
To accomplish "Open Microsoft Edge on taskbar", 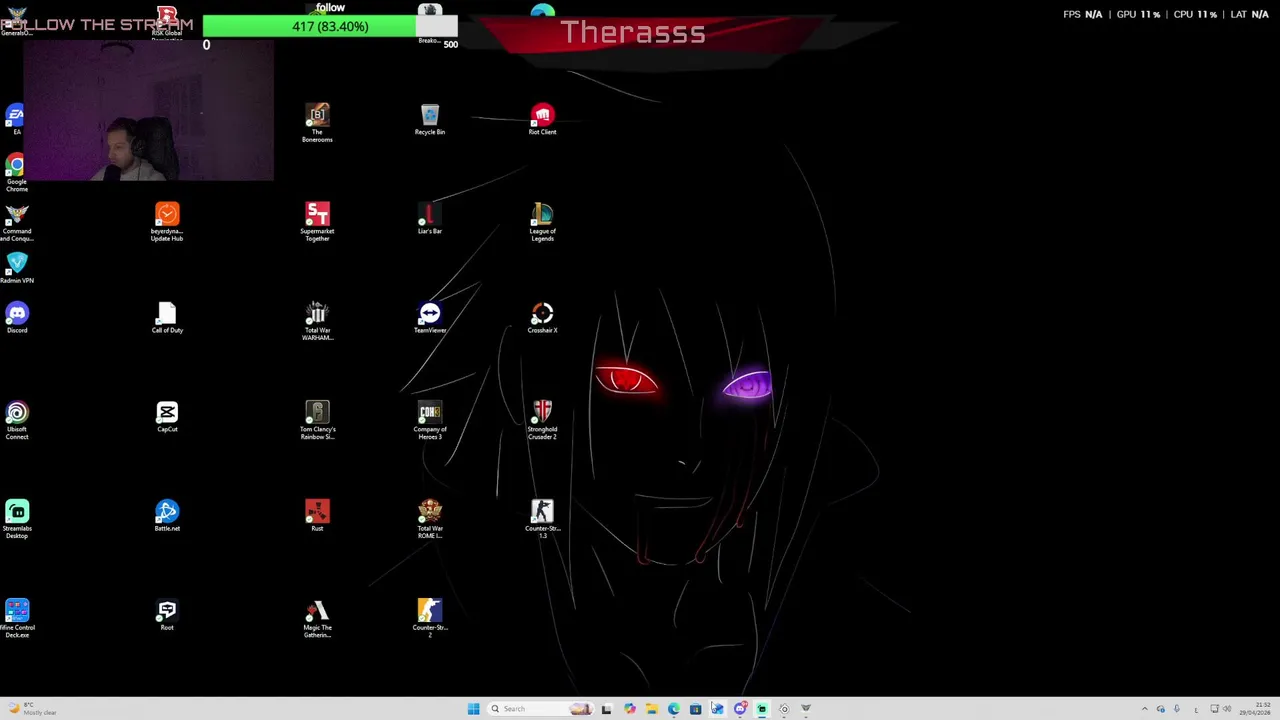I will (674, 709).
